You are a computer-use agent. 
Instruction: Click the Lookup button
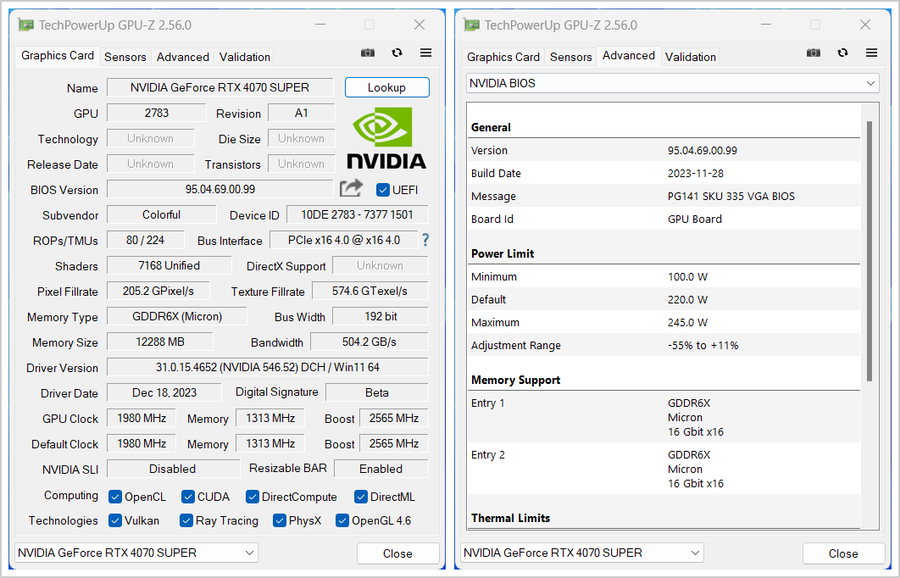386,88
